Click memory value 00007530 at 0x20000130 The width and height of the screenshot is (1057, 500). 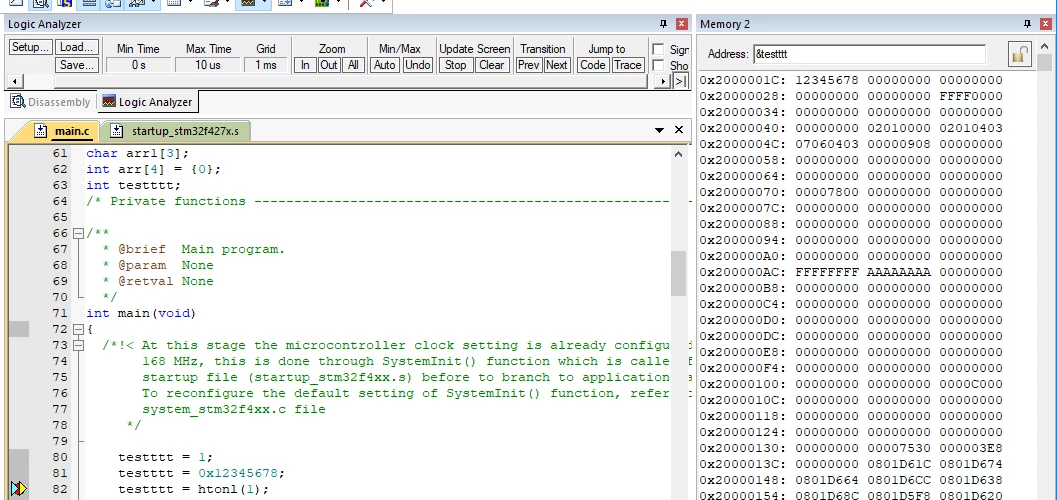[x=899, y=448]
